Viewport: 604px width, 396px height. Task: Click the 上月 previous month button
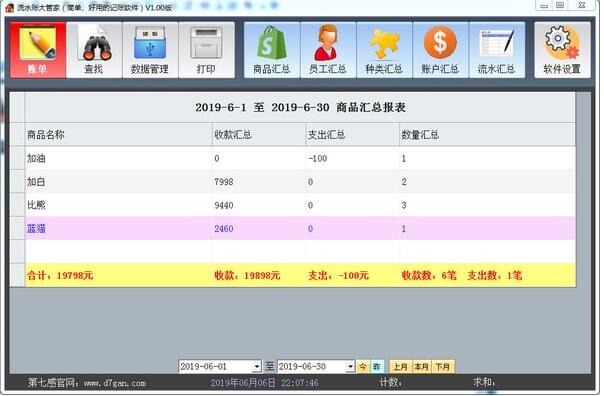tap(401, 366)
